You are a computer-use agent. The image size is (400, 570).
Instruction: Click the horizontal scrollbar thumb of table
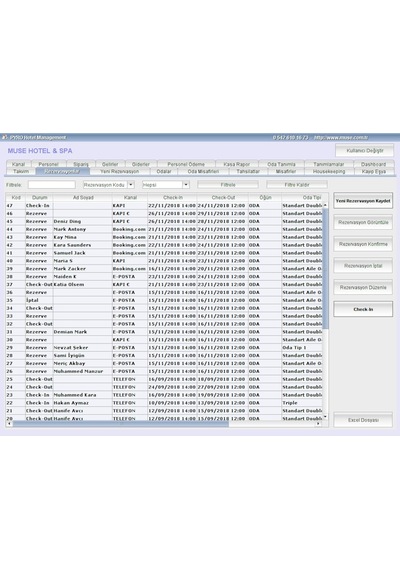[x=121, y=424]
